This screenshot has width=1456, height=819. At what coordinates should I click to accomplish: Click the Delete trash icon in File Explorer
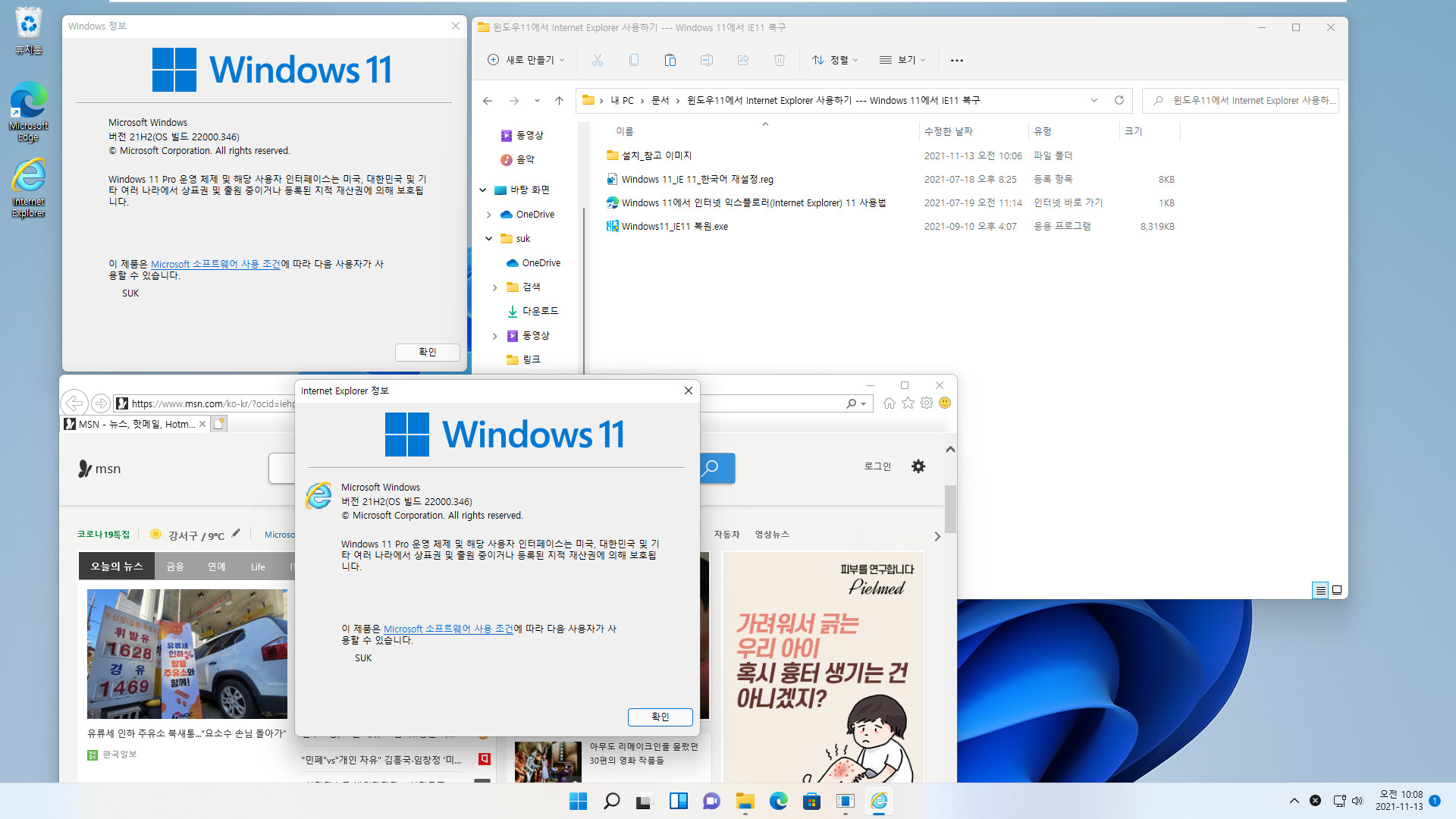[779, 60]
